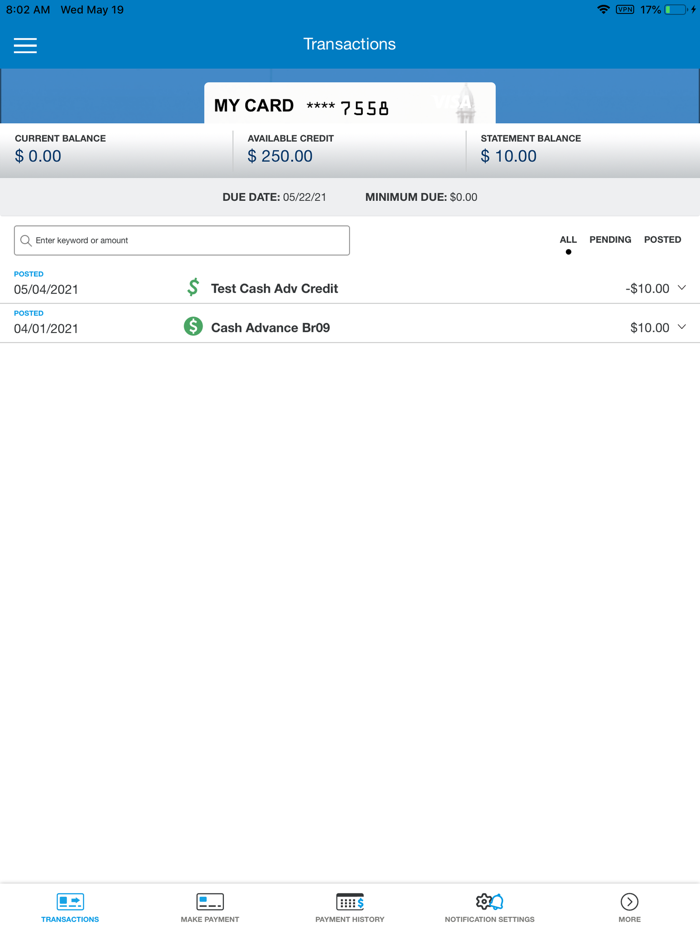Tap the search magnifier icon
Screen dimensions: 700x934
(26, 241)
